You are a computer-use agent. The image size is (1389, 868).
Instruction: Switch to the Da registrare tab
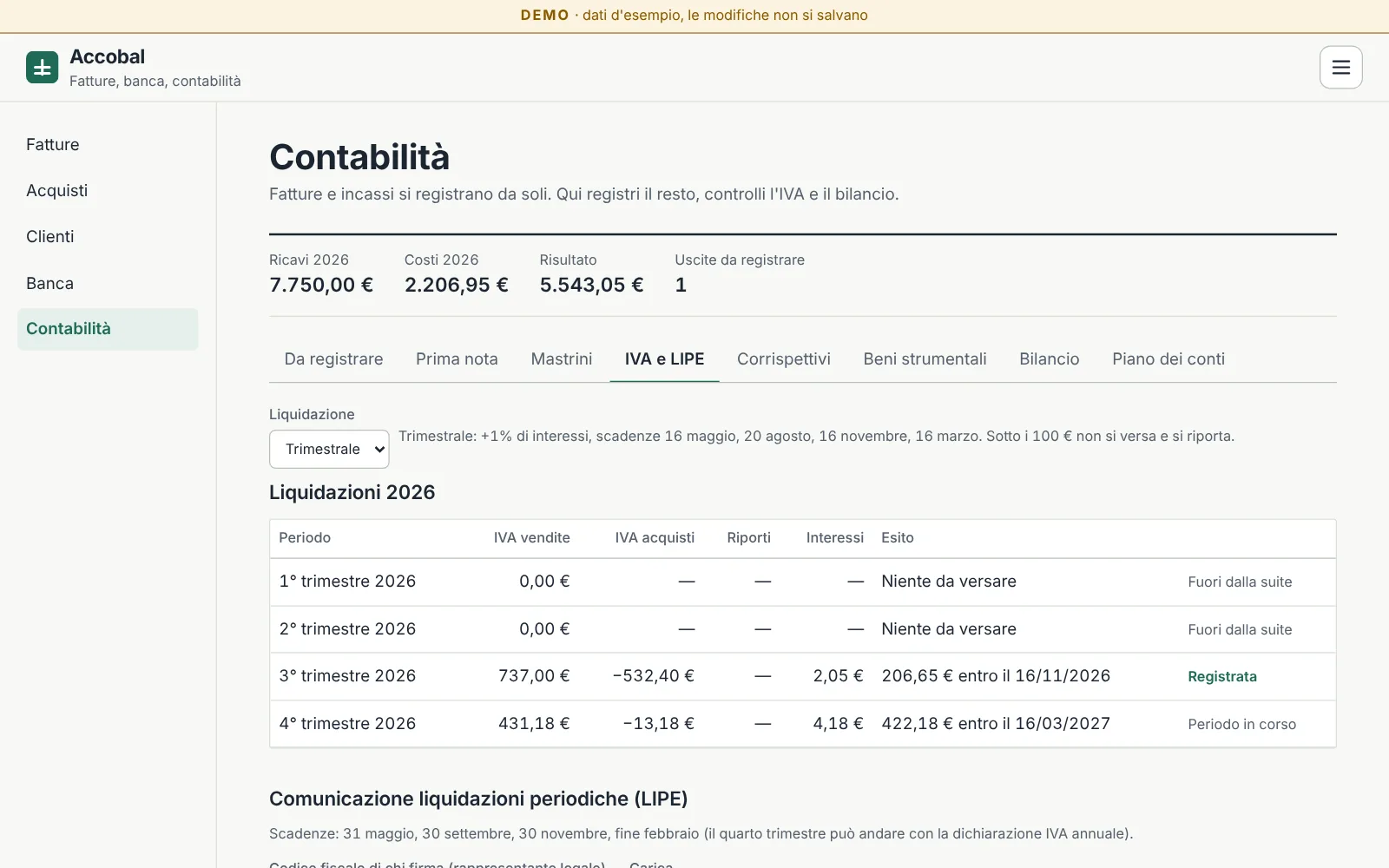click(333, 359)
